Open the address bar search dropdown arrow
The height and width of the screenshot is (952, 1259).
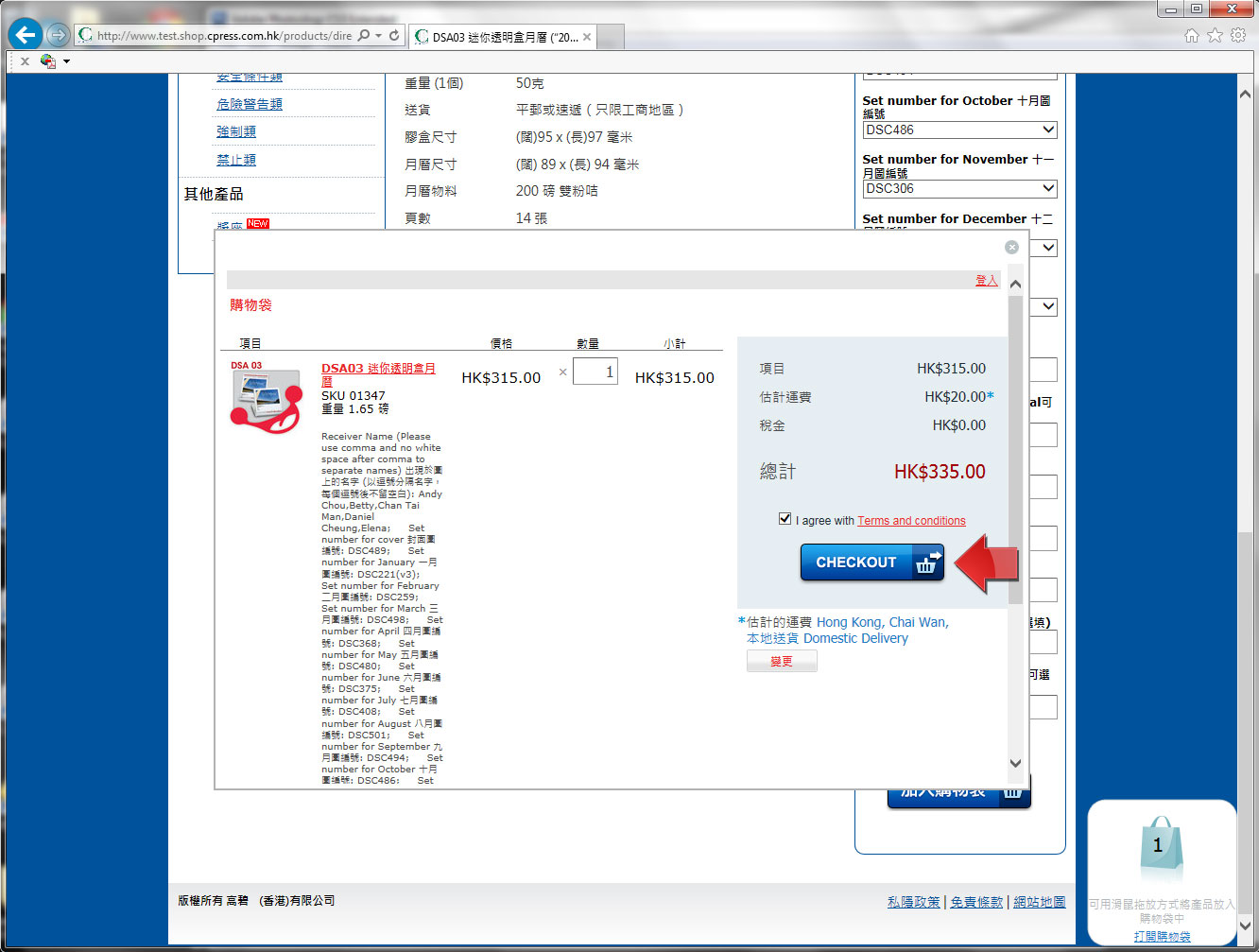click(379, 36)
